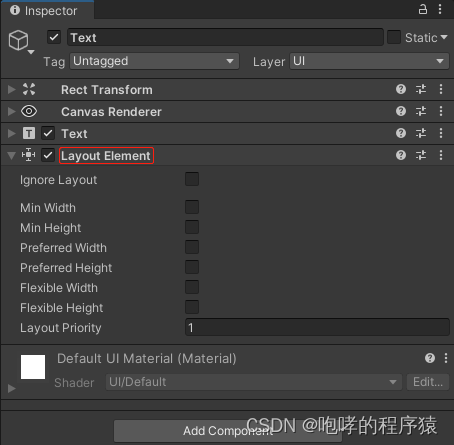454x445 pixels.
Task: Open the Tag dropdown showing Untagged
Action: 154,61
